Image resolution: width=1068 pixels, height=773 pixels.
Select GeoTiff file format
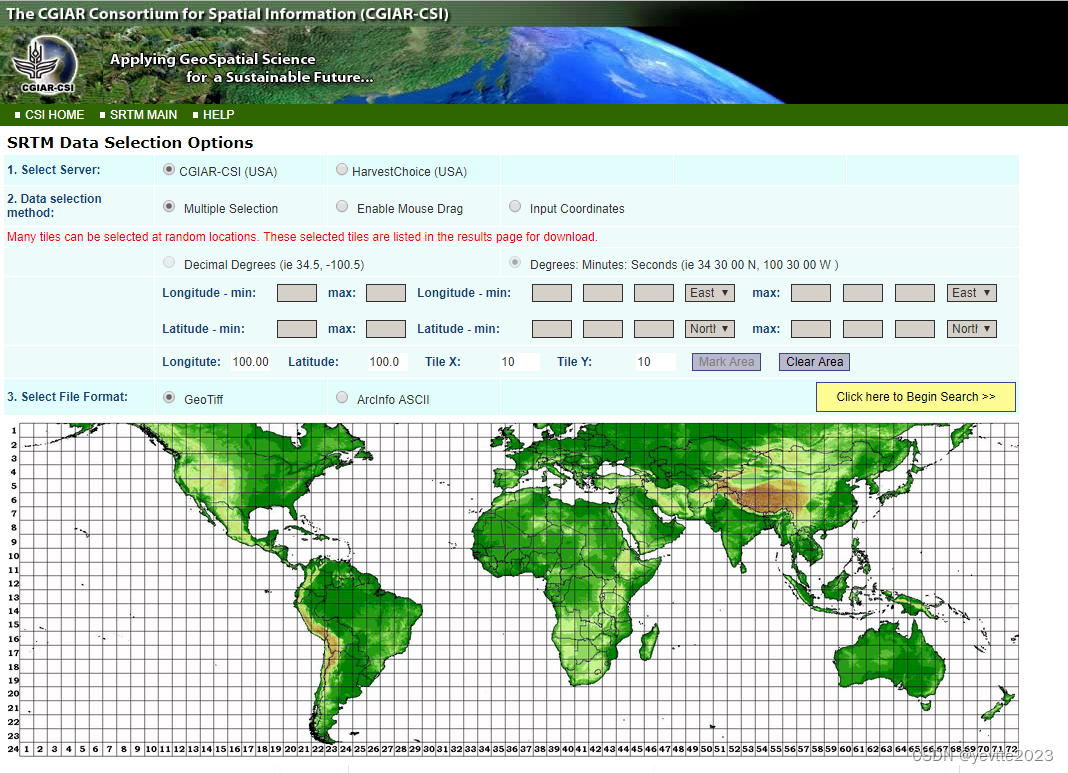click(x=169, y=397)
